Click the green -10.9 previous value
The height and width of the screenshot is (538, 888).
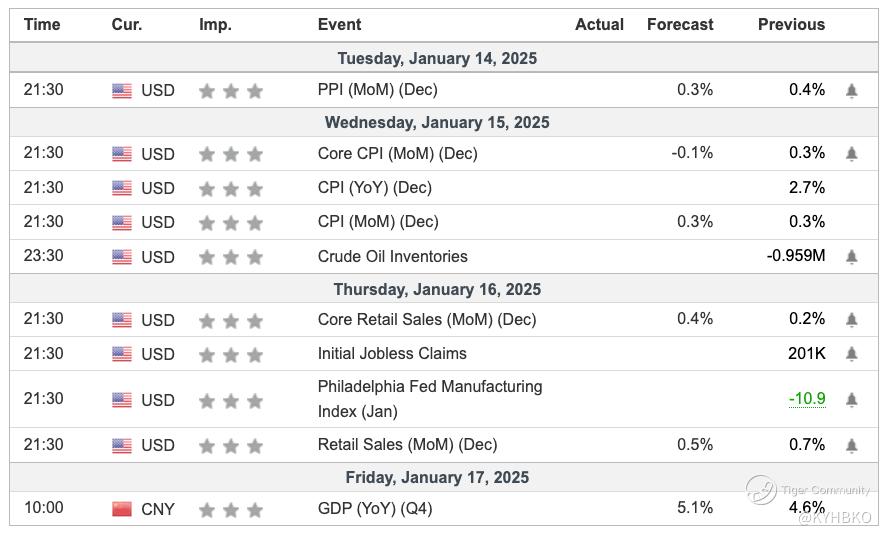pos(807,399)
